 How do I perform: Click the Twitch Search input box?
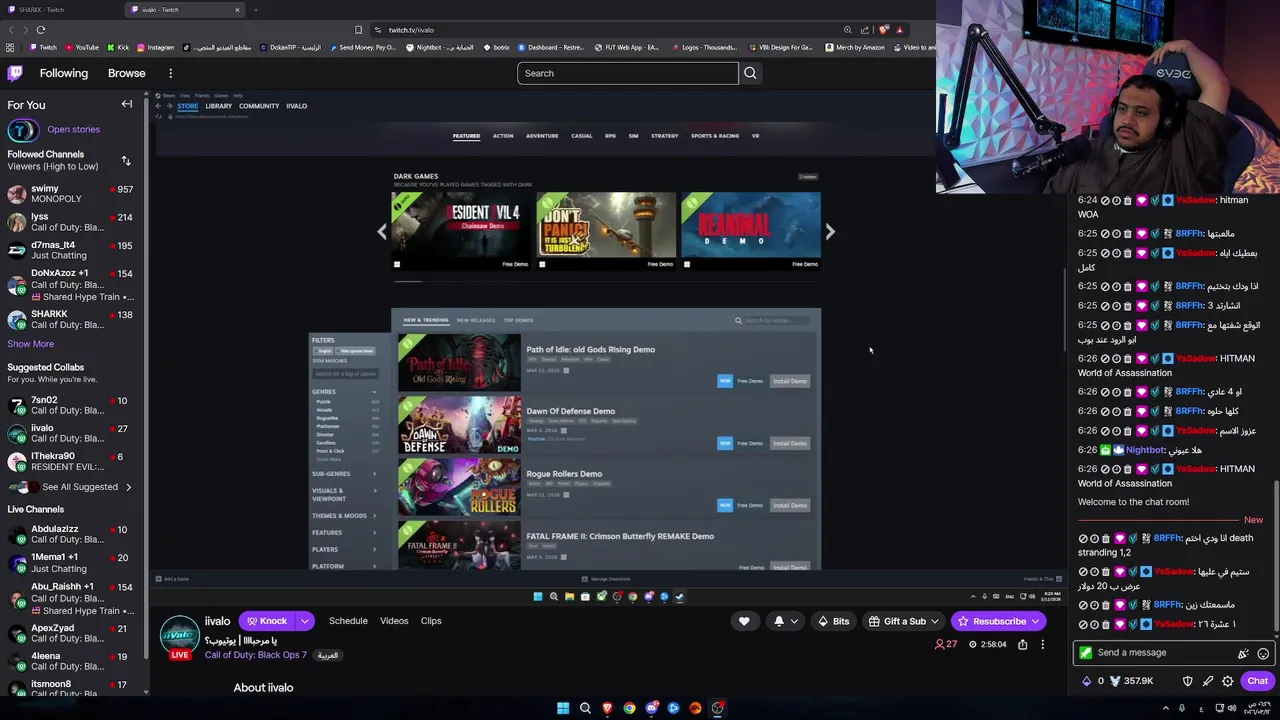point(628,73)
